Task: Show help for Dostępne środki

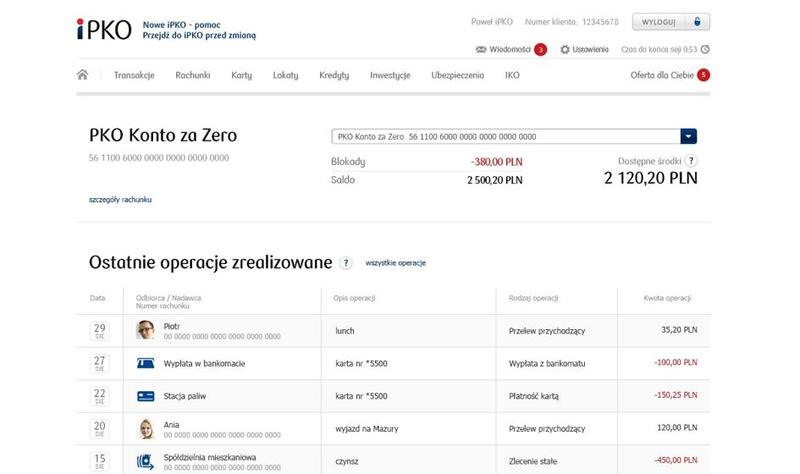Action: click(x=691, y=161)
